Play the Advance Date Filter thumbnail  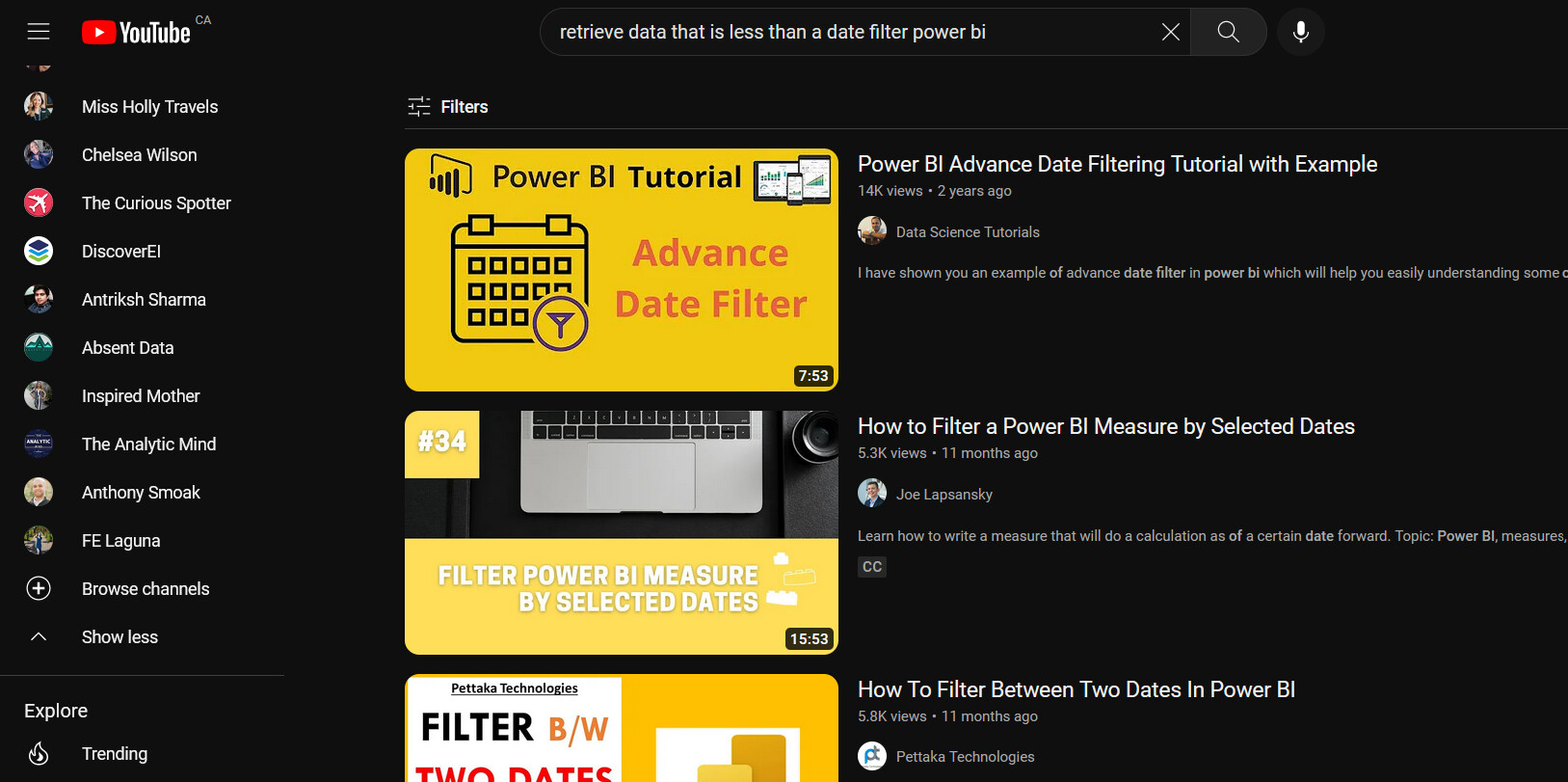[x=621, y=270]
